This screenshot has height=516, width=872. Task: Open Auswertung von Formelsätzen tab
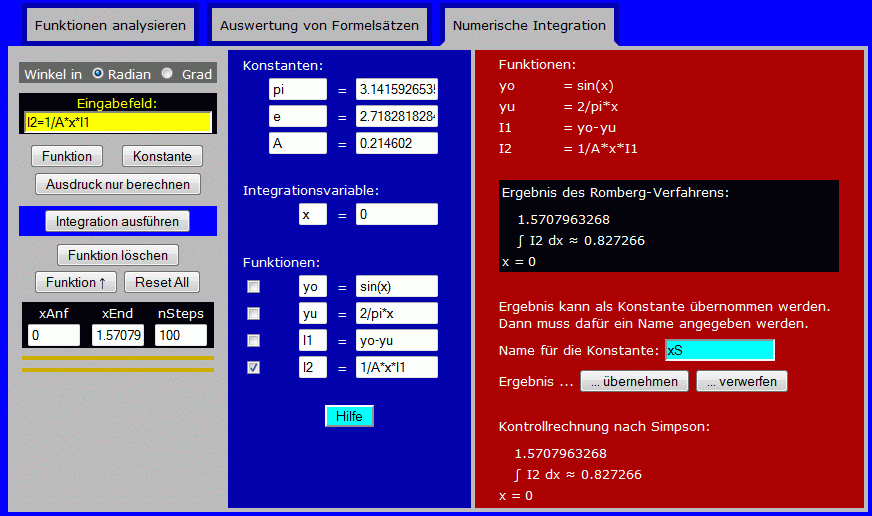pyautogui.click(x=319, y=25)
